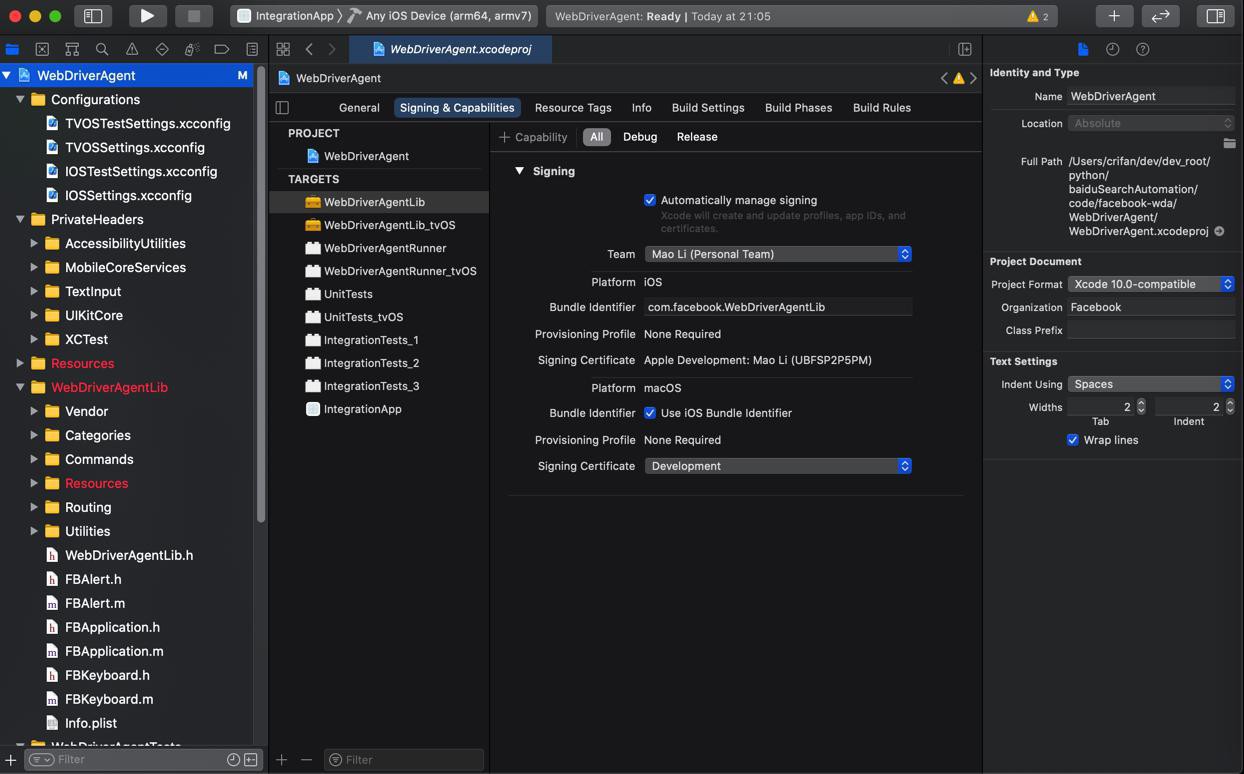Add an editor pane on right
1244x774 pixels.
click(x=965, y=49)
